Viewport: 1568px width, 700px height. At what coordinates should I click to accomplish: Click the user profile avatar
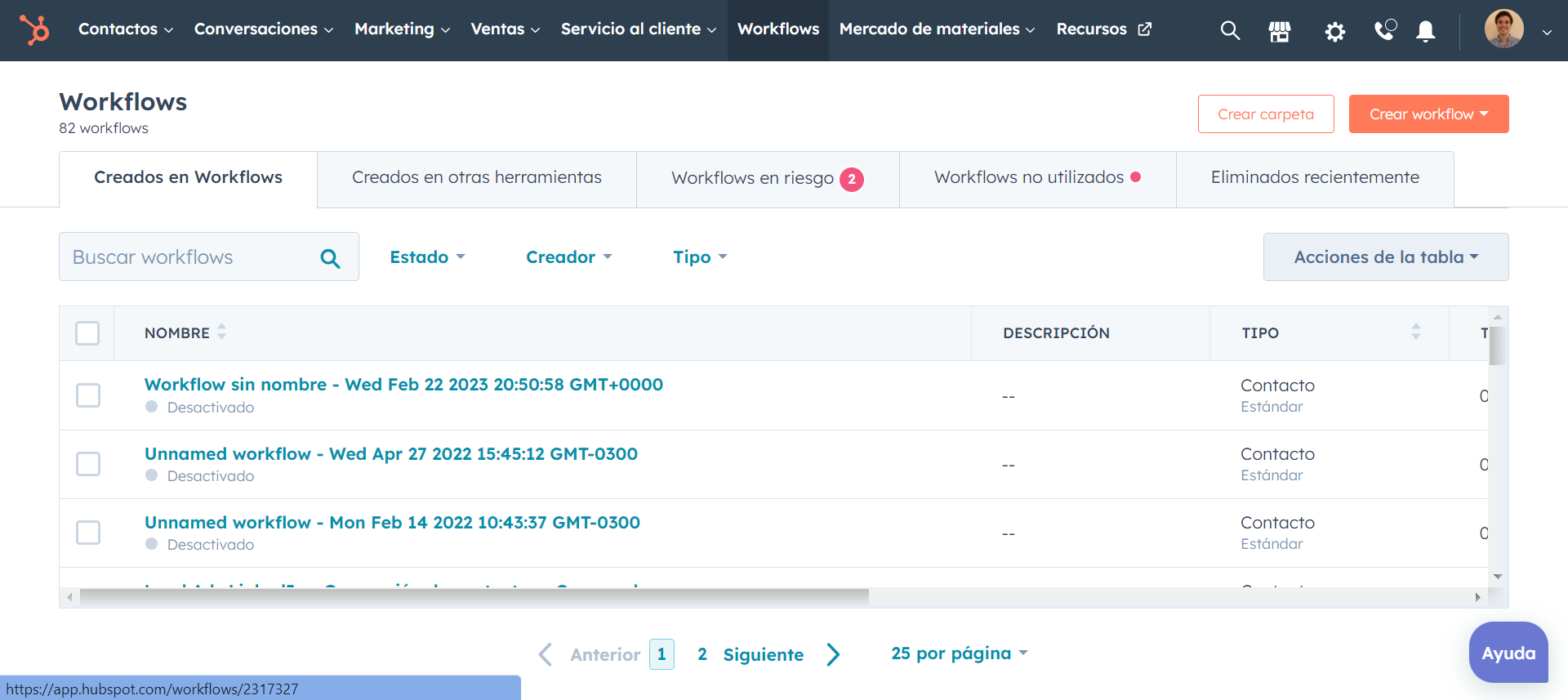(x=1503, y=29)
